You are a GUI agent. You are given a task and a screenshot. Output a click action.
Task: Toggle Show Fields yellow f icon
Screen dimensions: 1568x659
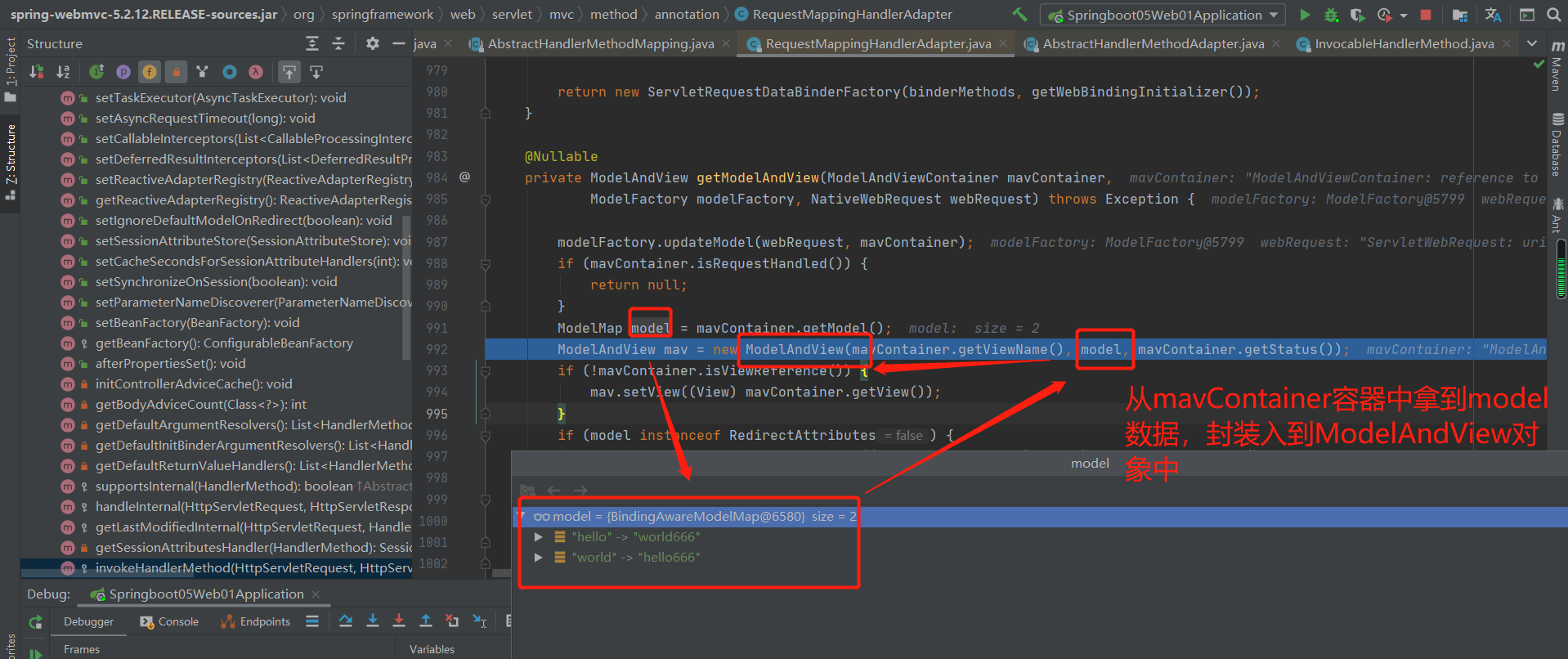(150, 72)
